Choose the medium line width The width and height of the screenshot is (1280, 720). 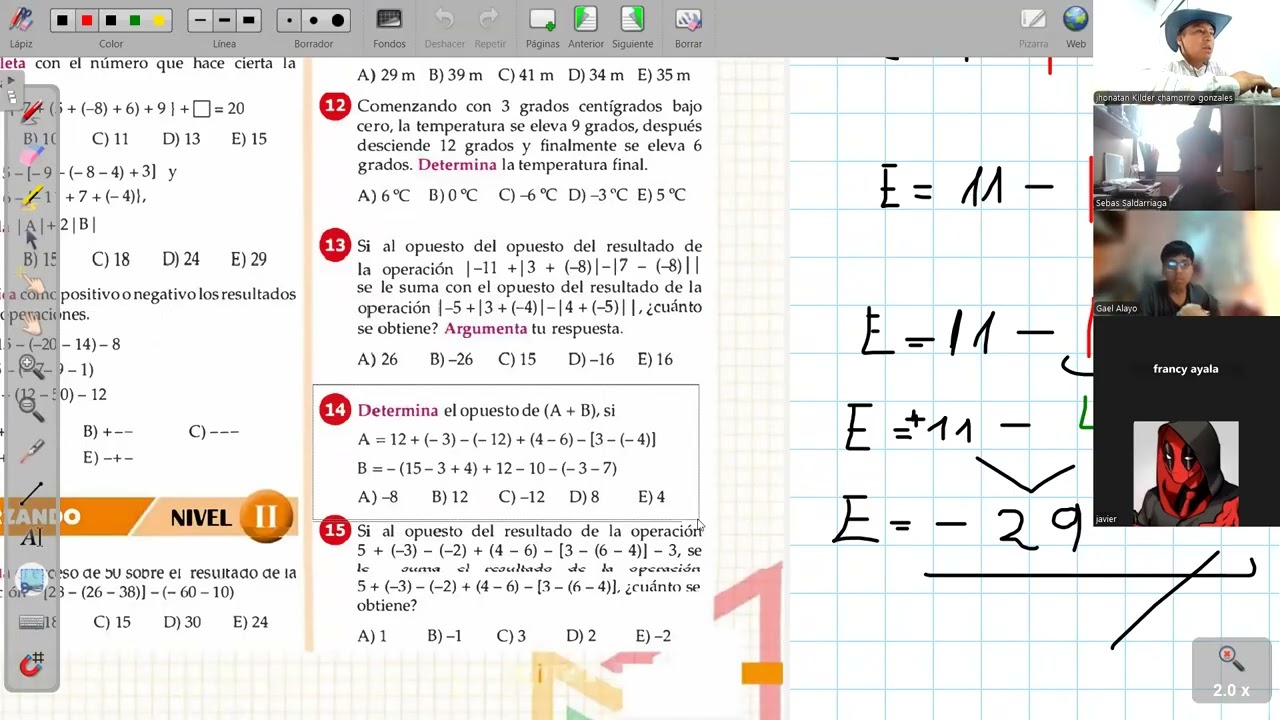[x=224, y=20]
